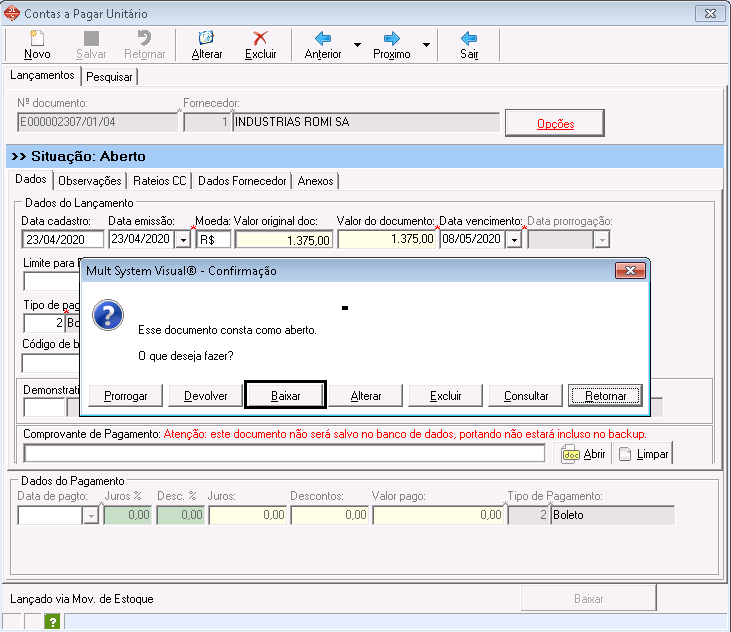The image size is (731, 632).
Task: Click the red Opções button
Action: (555, 123)
